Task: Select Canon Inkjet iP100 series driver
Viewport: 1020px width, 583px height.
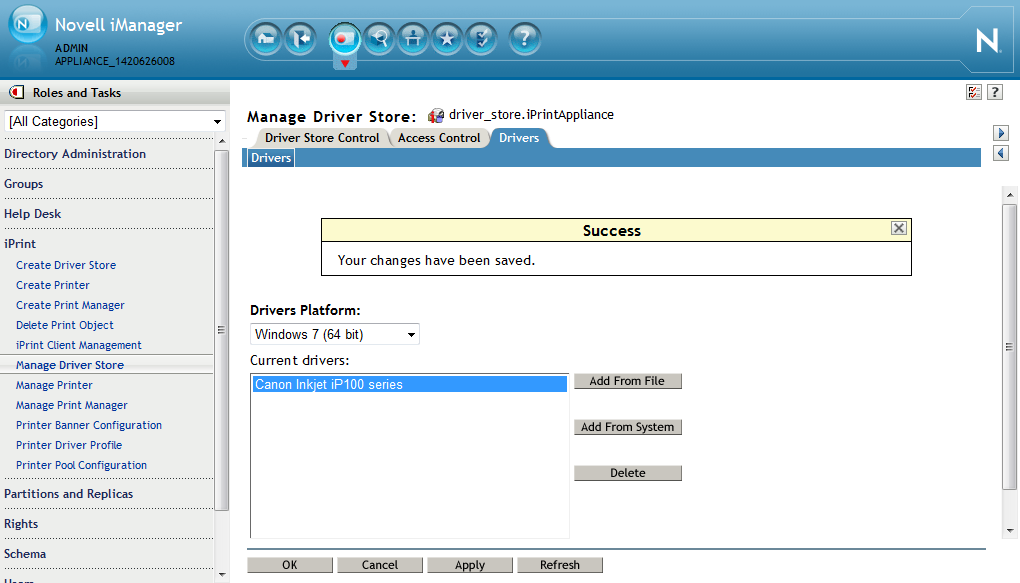Action: point(410,385)
